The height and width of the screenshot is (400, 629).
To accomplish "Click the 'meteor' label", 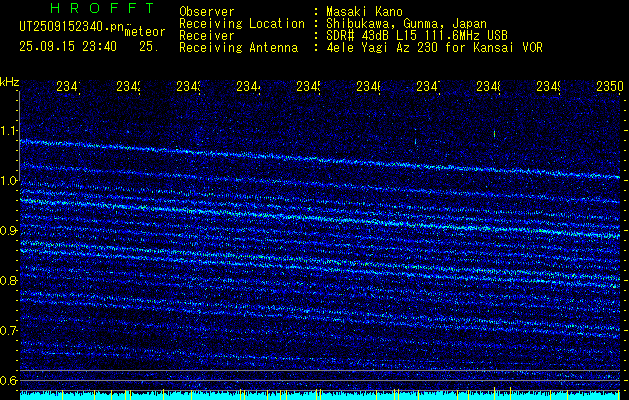I will pyautogui.click(x=145, y=32).
